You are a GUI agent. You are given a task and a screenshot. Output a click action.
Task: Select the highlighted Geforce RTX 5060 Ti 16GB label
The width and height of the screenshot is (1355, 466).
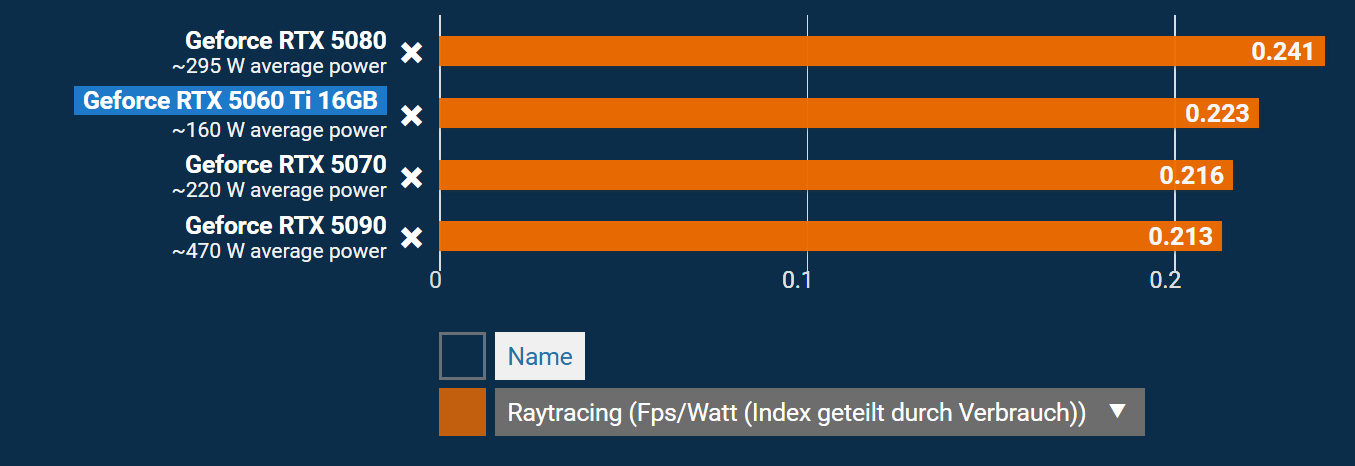230,101
